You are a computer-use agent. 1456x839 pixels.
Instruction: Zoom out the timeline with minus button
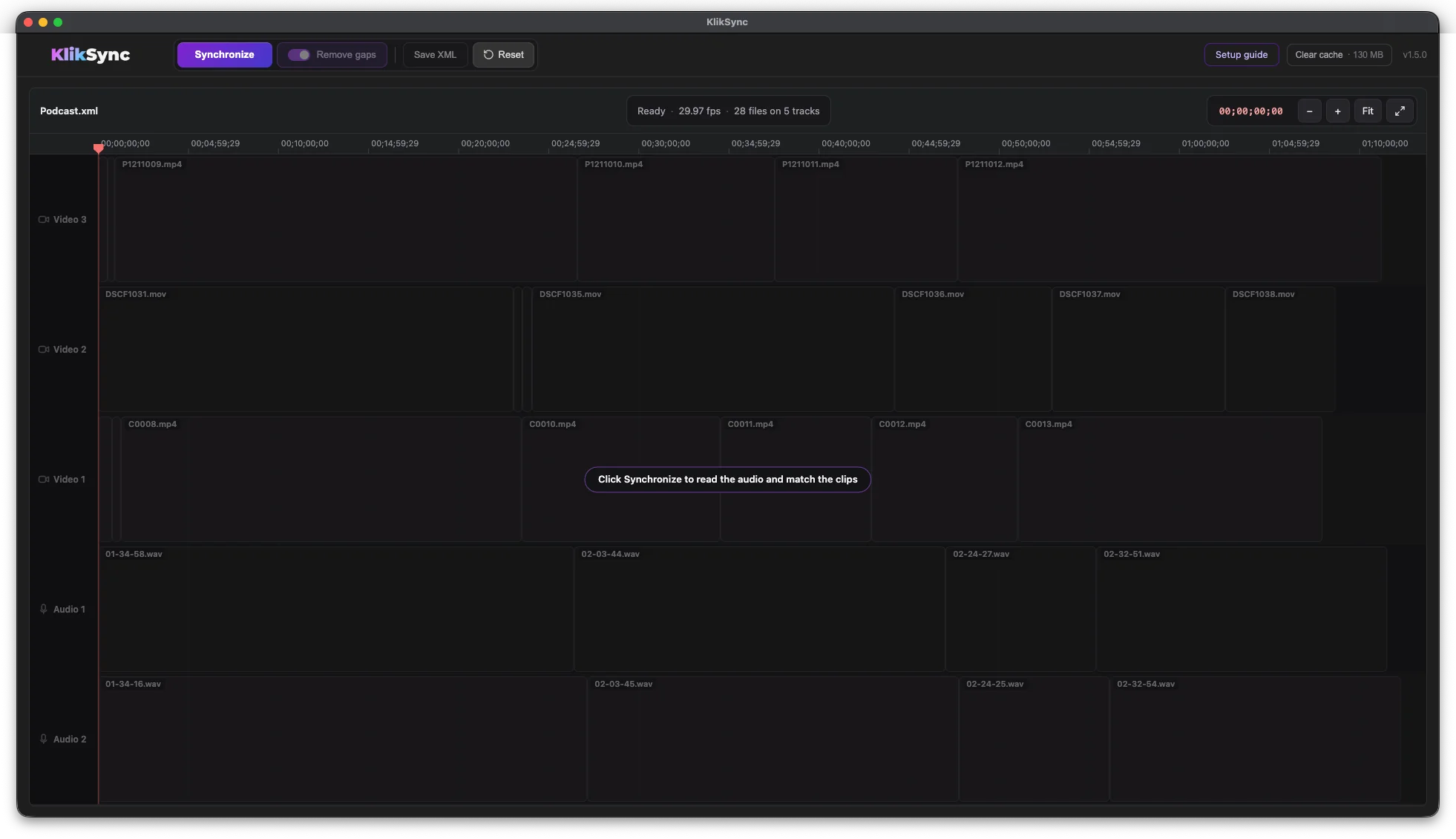1309,111
